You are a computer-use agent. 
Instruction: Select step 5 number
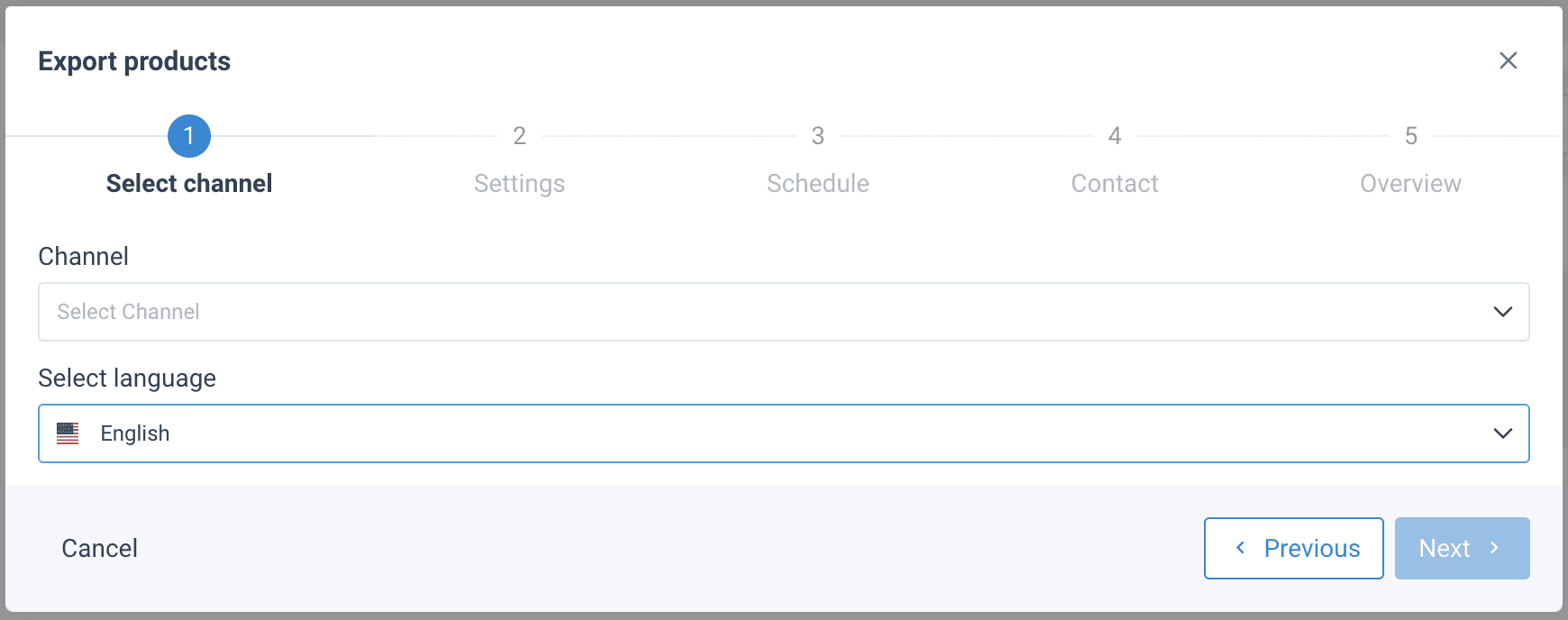pyautogui.click(x=1411, y=136)
